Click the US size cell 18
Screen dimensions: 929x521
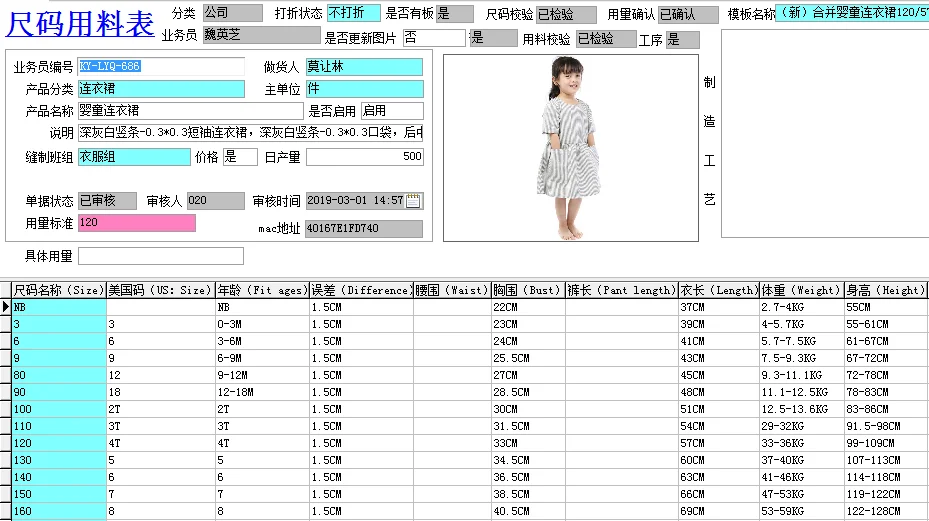tap(161, 392)
